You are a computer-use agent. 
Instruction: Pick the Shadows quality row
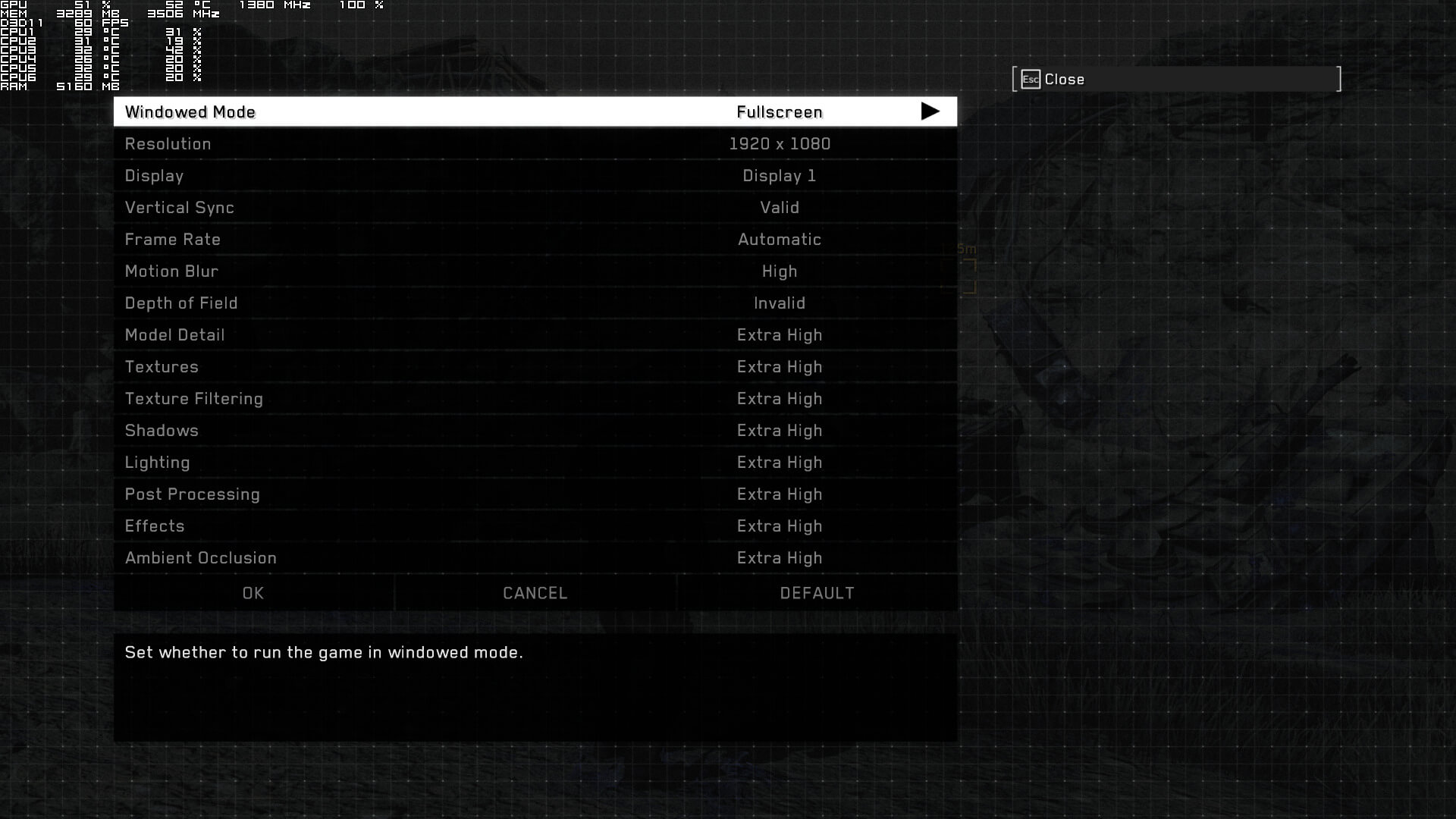coord(535,431)
